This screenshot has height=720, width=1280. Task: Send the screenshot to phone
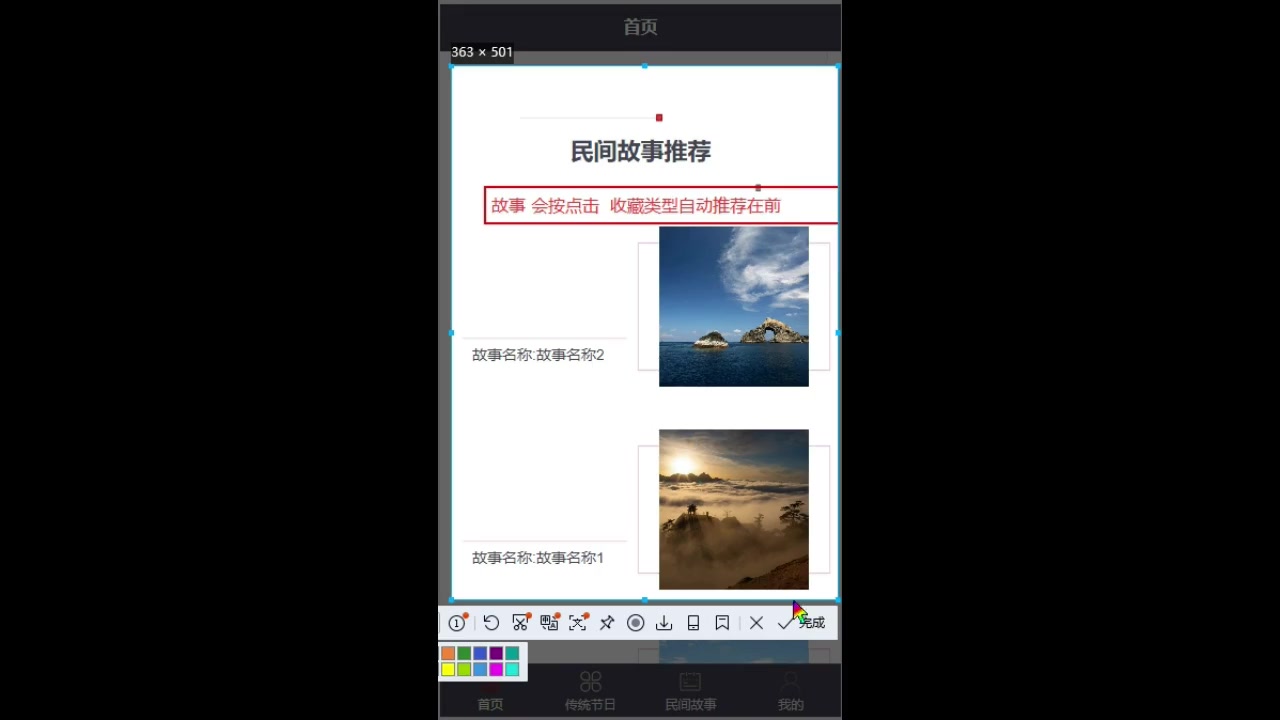click(693, 623)
